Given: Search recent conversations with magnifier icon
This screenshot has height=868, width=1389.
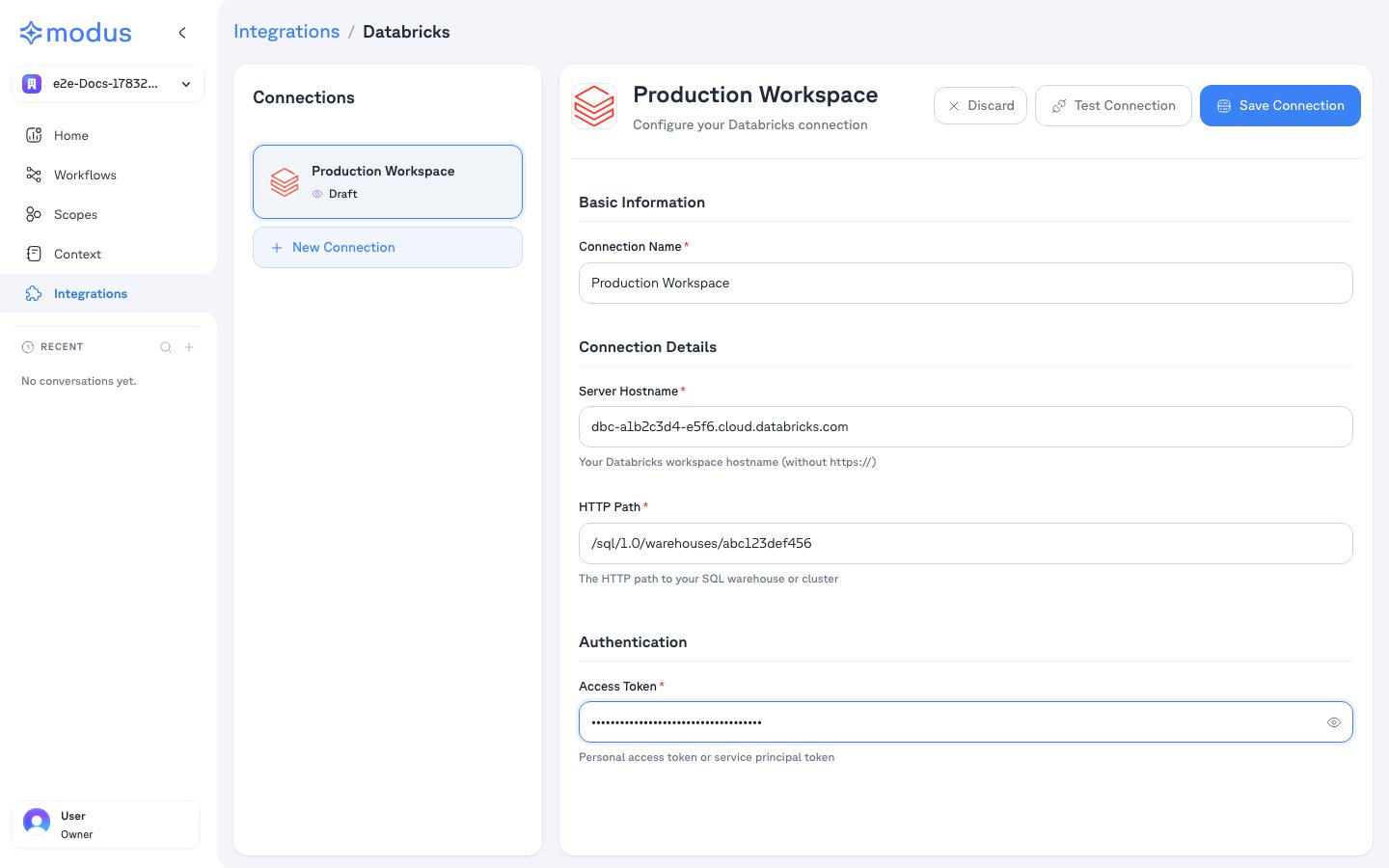Looking at the screenshot, I should click(166, 347).
